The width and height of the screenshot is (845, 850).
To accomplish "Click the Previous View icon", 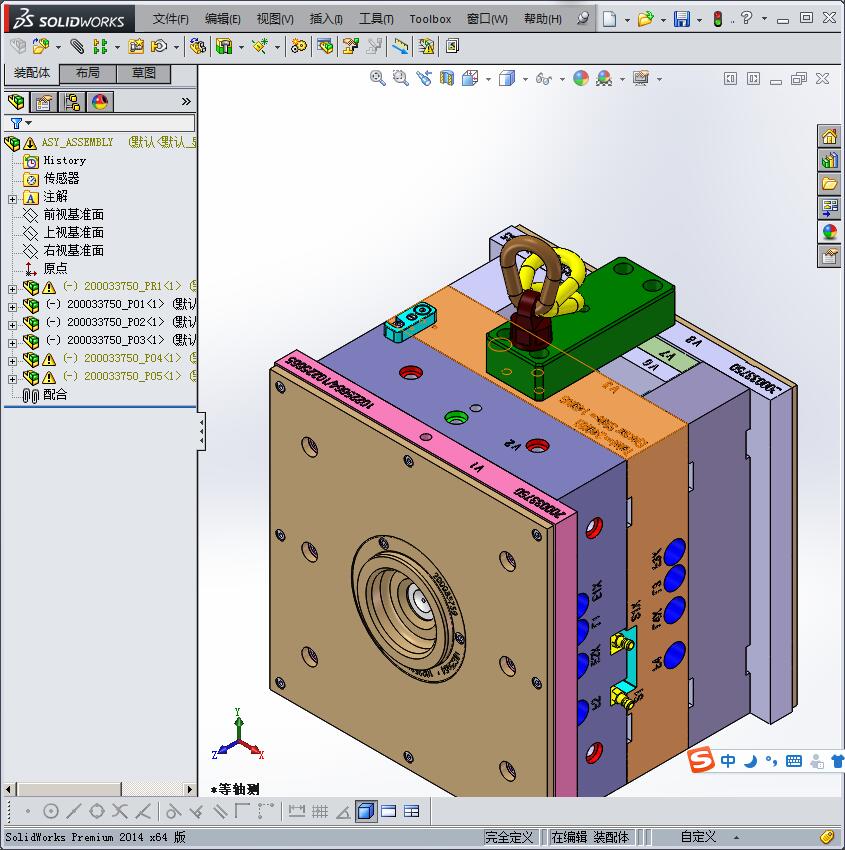I will tap(424, 79).
